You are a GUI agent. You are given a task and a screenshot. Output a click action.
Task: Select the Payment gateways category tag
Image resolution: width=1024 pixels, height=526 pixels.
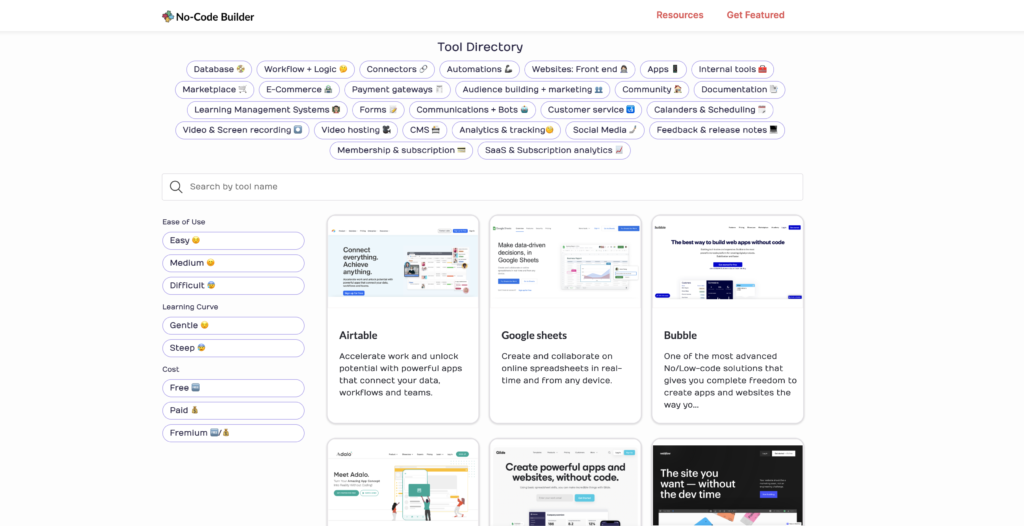tap(398, 90)
